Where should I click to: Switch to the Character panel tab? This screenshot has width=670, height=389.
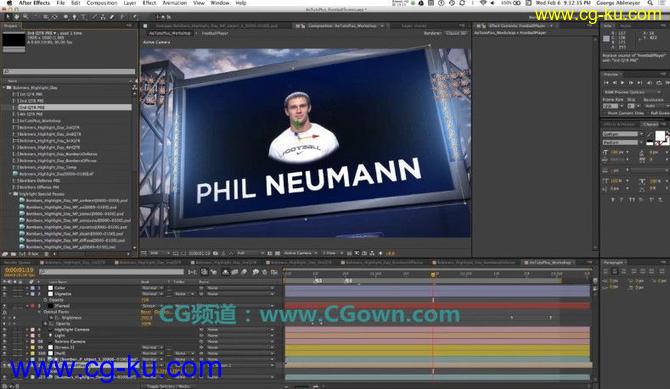[651, 124]
